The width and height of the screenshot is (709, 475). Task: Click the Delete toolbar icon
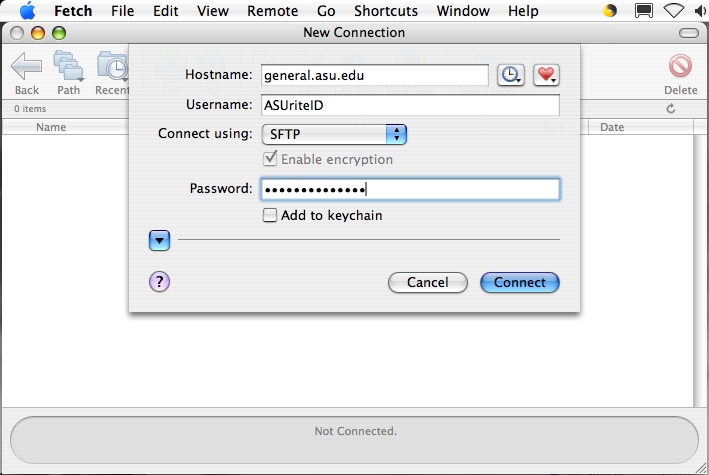point(680,66)
